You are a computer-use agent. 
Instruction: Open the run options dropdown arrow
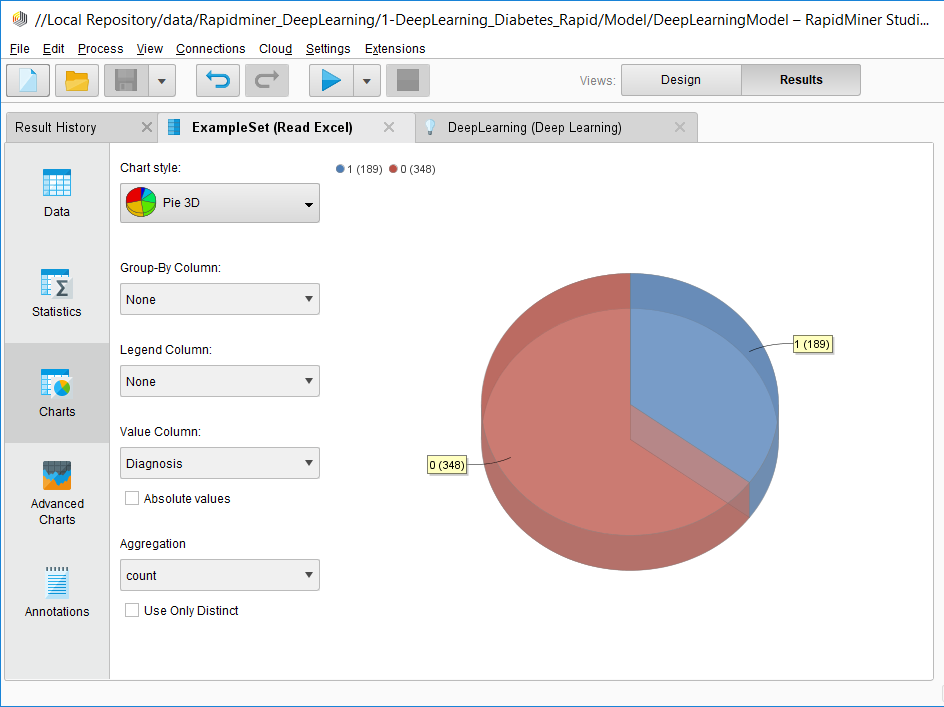tap(367, 80)
